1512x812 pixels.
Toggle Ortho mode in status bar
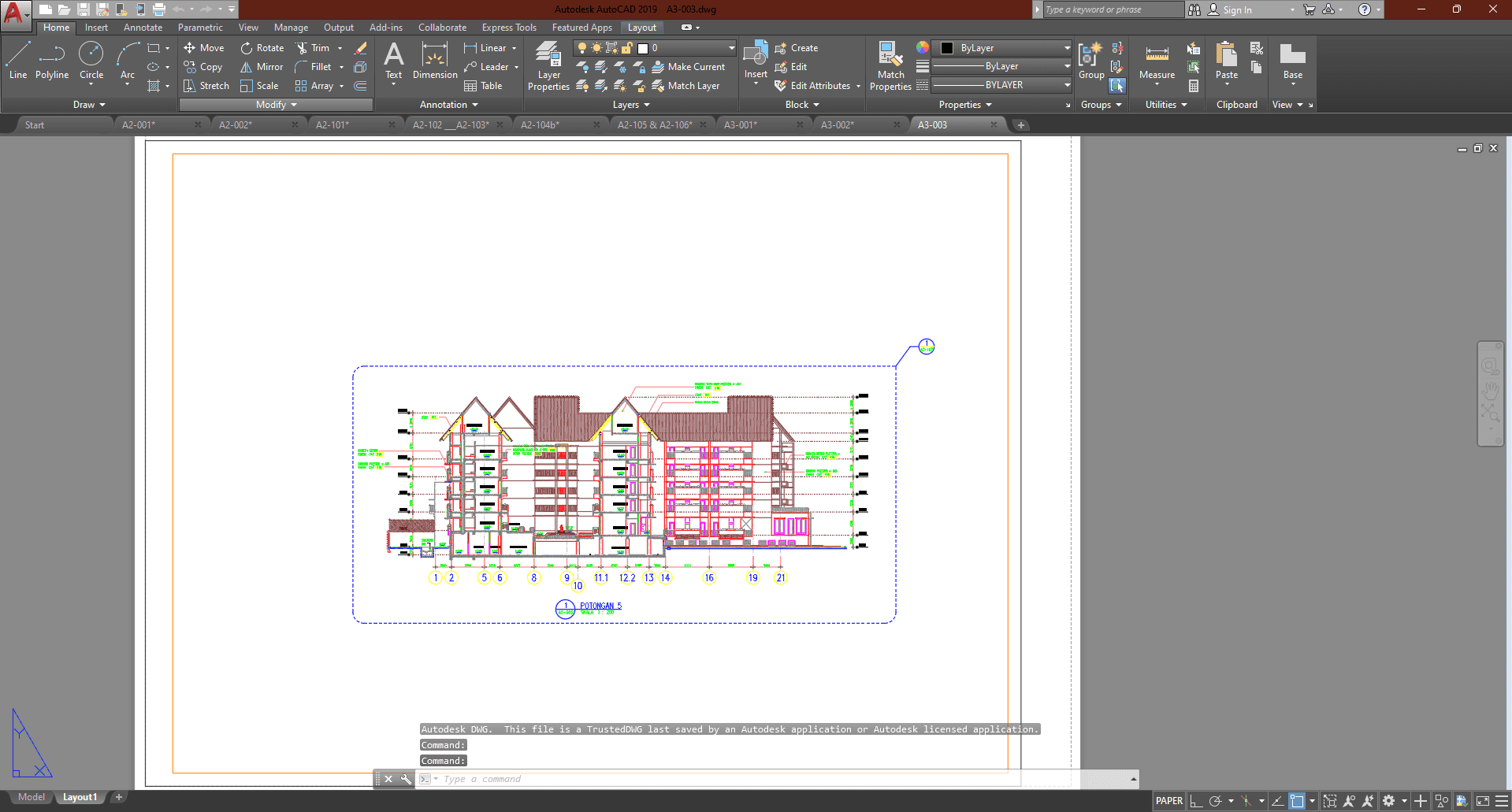[1196, 801]
